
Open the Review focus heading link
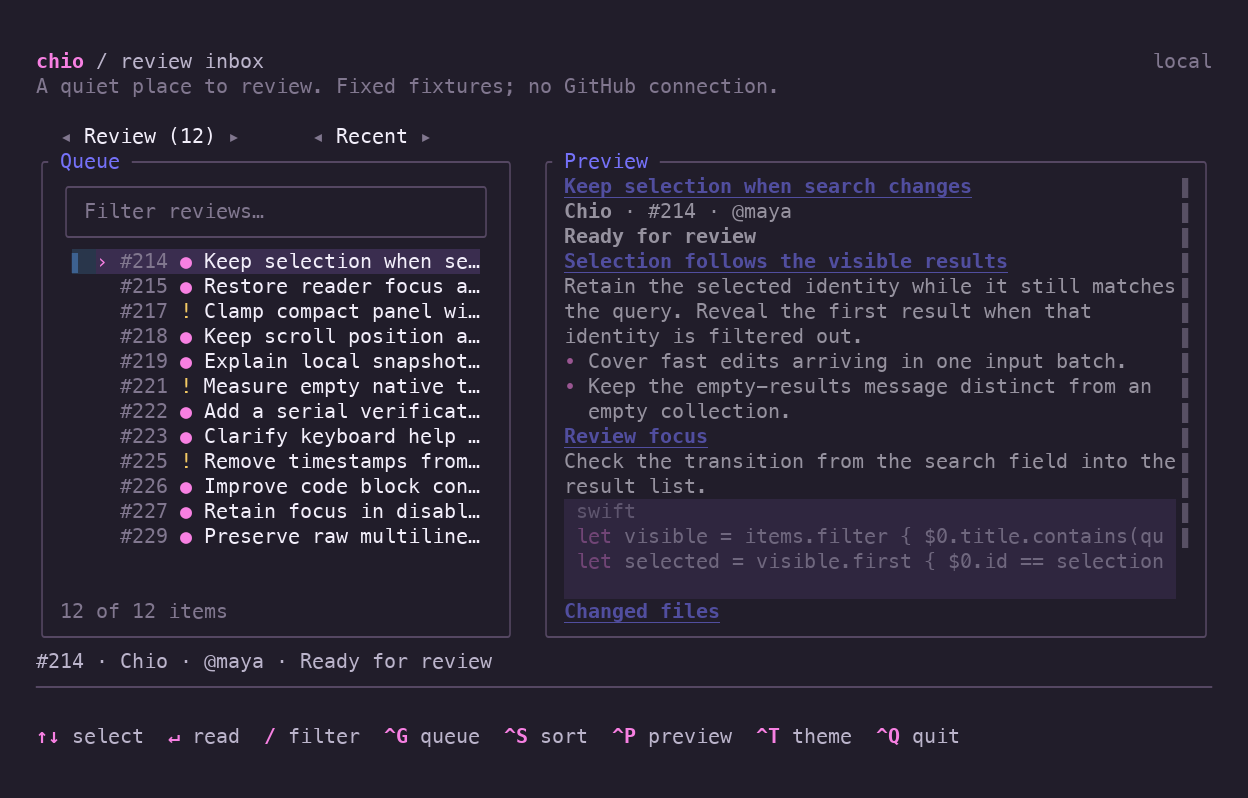[x=636, y=437]
